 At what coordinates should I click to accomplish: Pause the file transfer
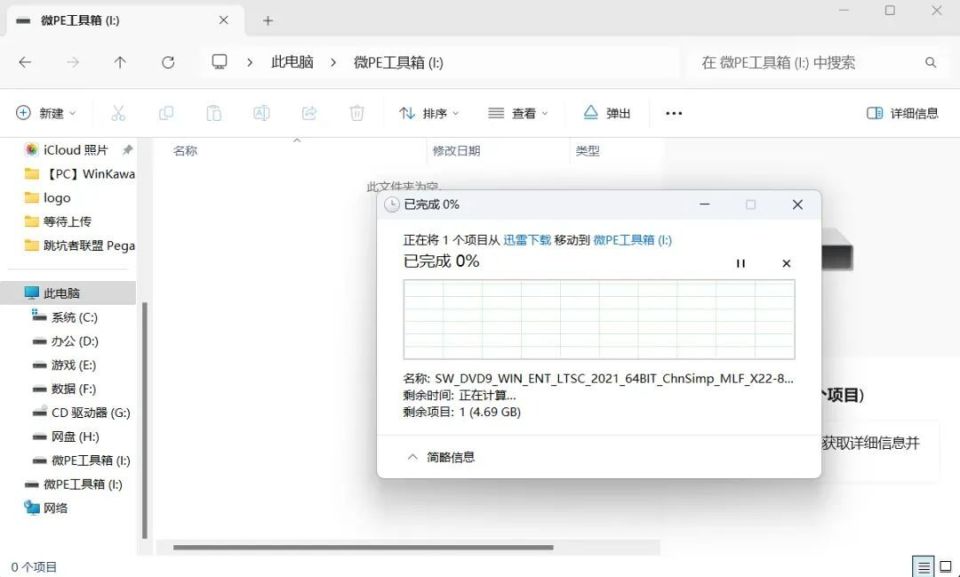click(x=741, y=263)
